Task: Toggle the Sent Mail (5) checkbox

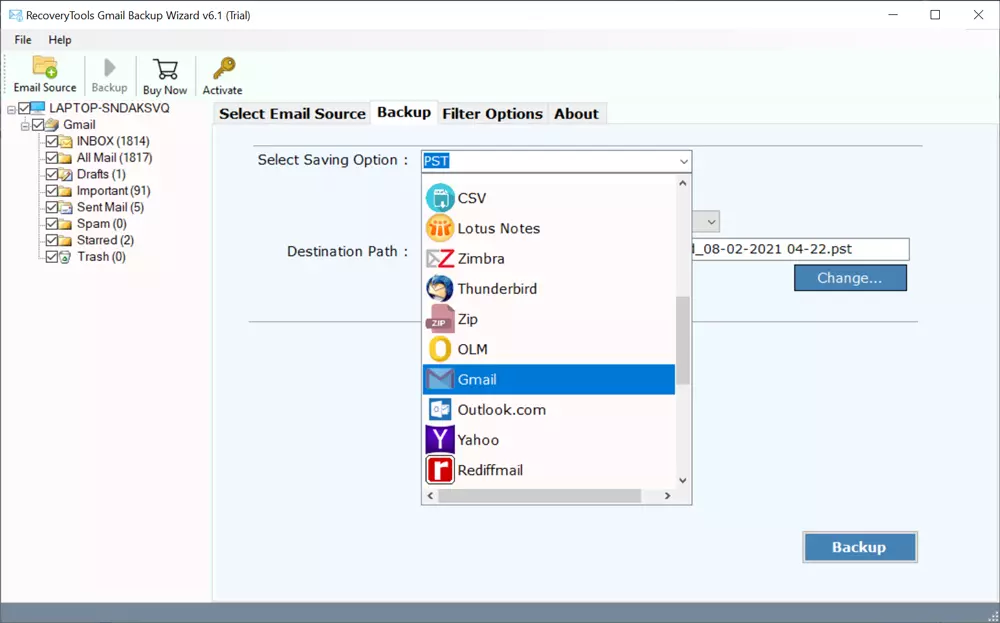Action: [52, 207]
